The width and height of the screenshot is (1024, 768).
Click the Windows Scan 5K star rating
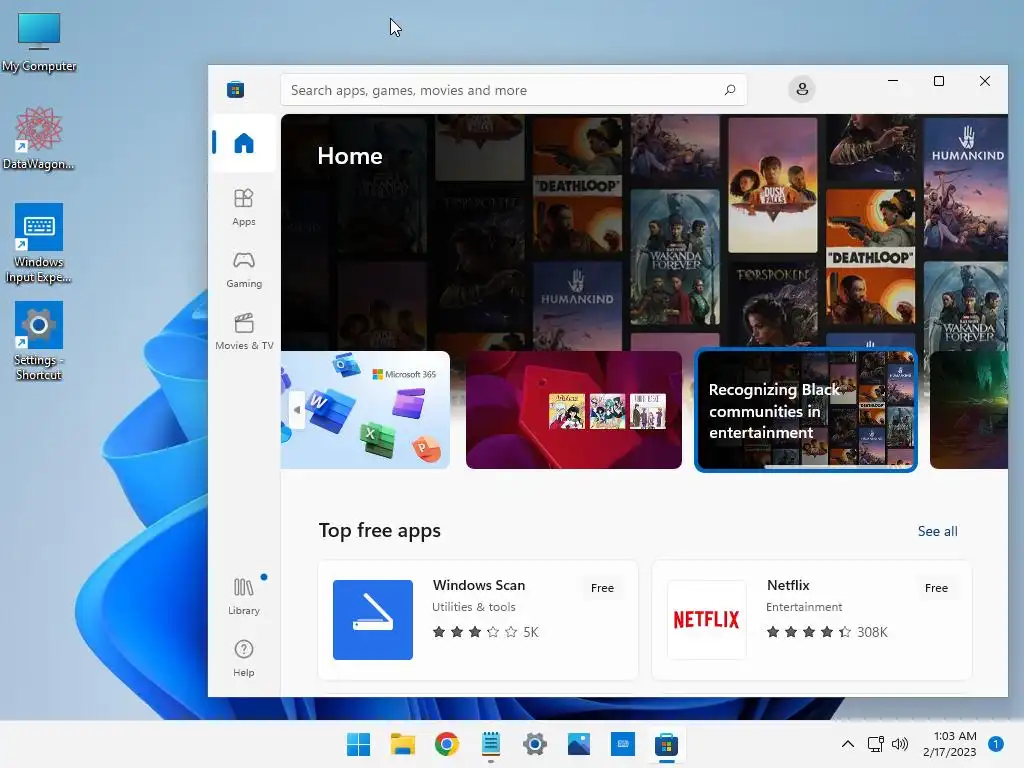(x=485, y=632)
